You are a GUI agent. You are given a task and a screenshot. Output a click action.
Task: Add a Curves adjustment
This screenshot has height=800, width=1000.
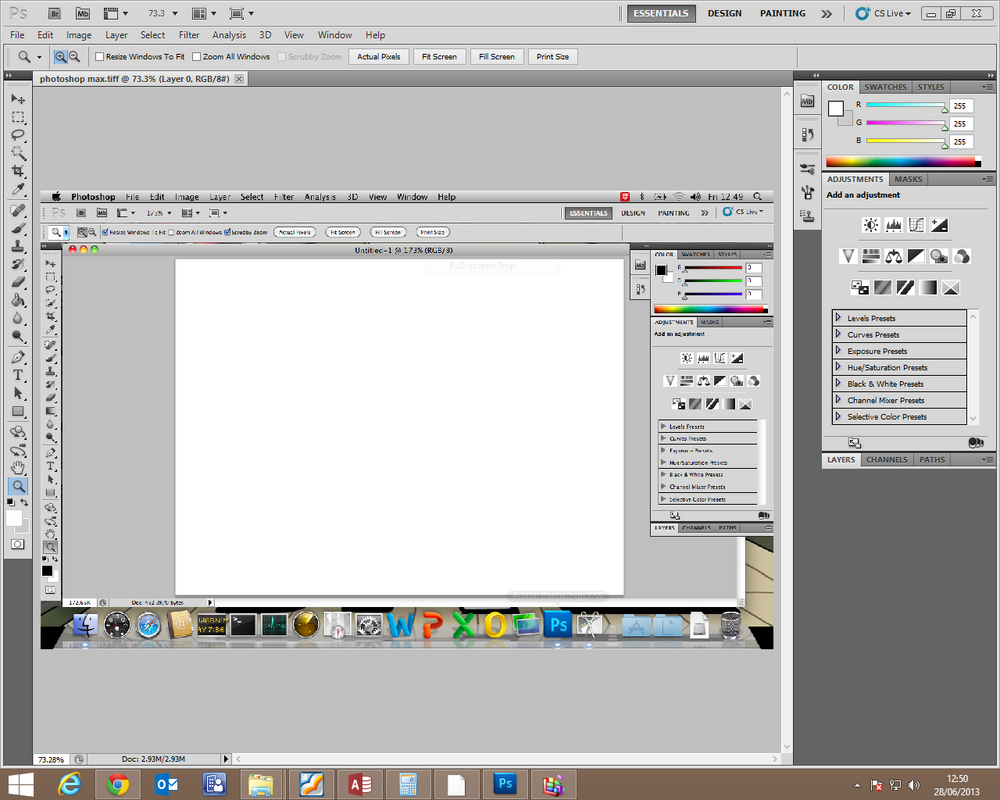pos(916,225)
